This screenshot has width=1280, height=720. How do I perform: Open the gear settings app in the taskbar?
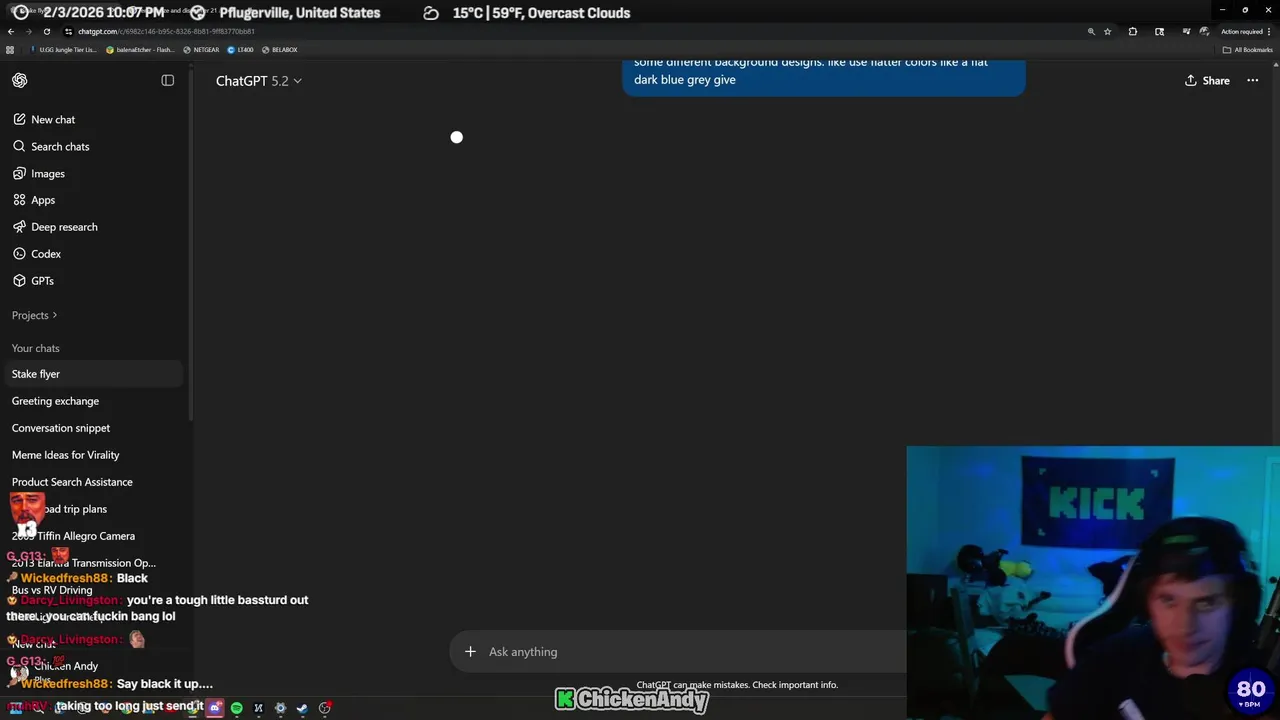pyautogui.click(x=280, y=708)
